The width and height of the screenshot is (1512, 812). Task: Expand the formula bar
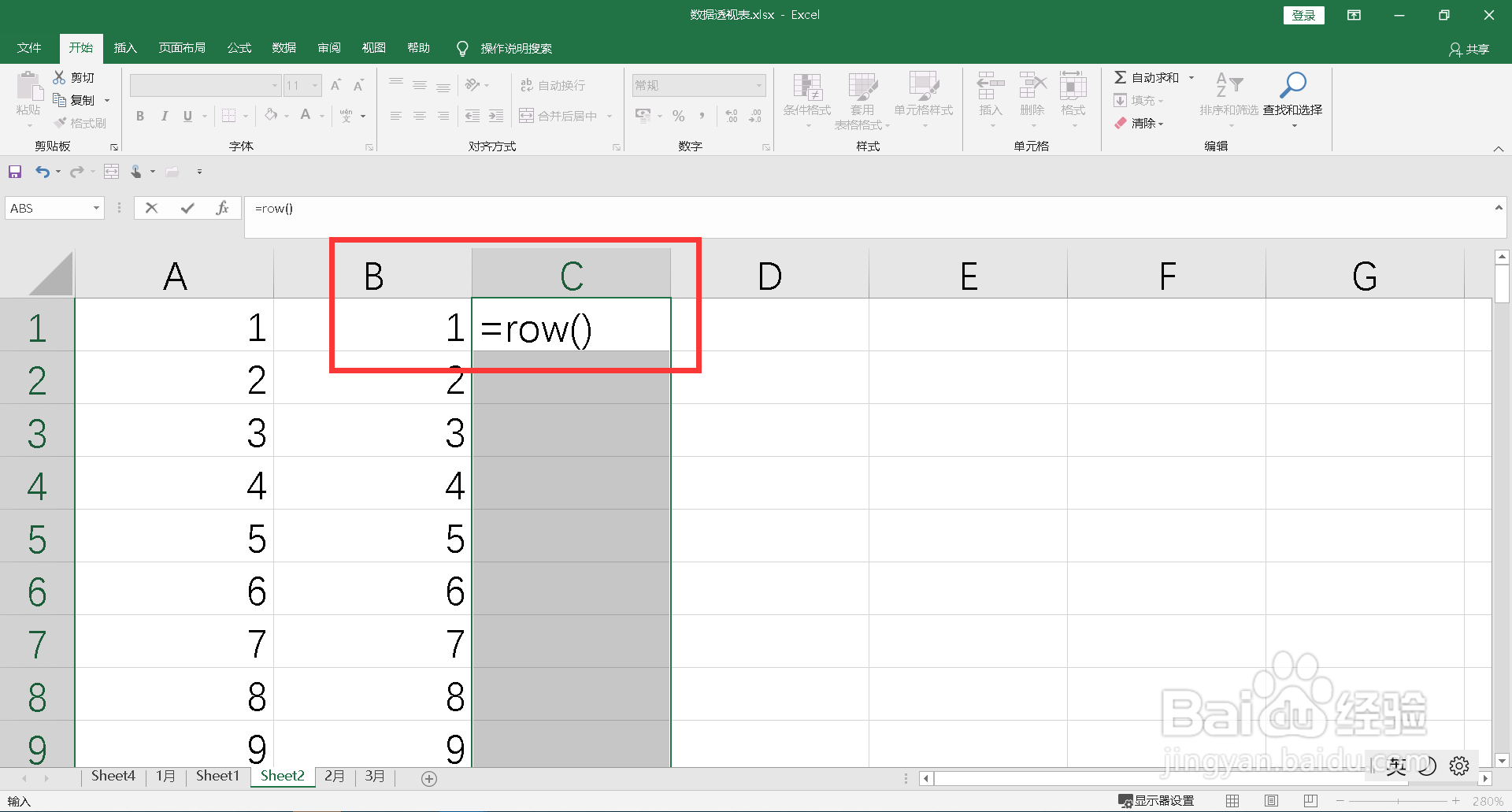[1499, 208]
